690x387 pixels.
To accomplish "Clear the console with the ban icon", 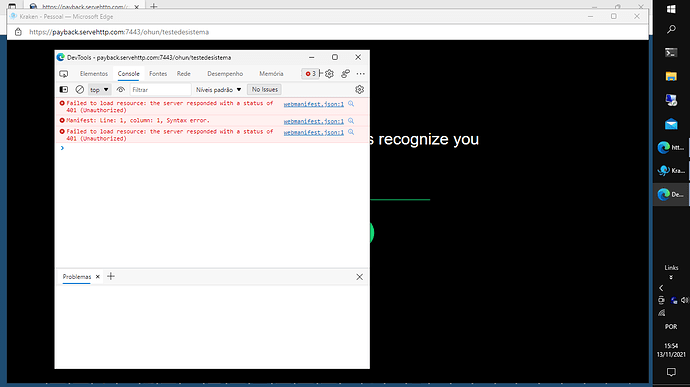I will (x=80, y=90).
